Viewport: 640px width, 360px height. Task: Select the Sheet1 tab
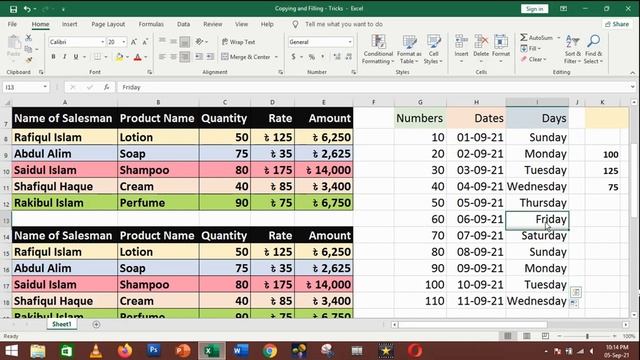(x=62, y=324)
